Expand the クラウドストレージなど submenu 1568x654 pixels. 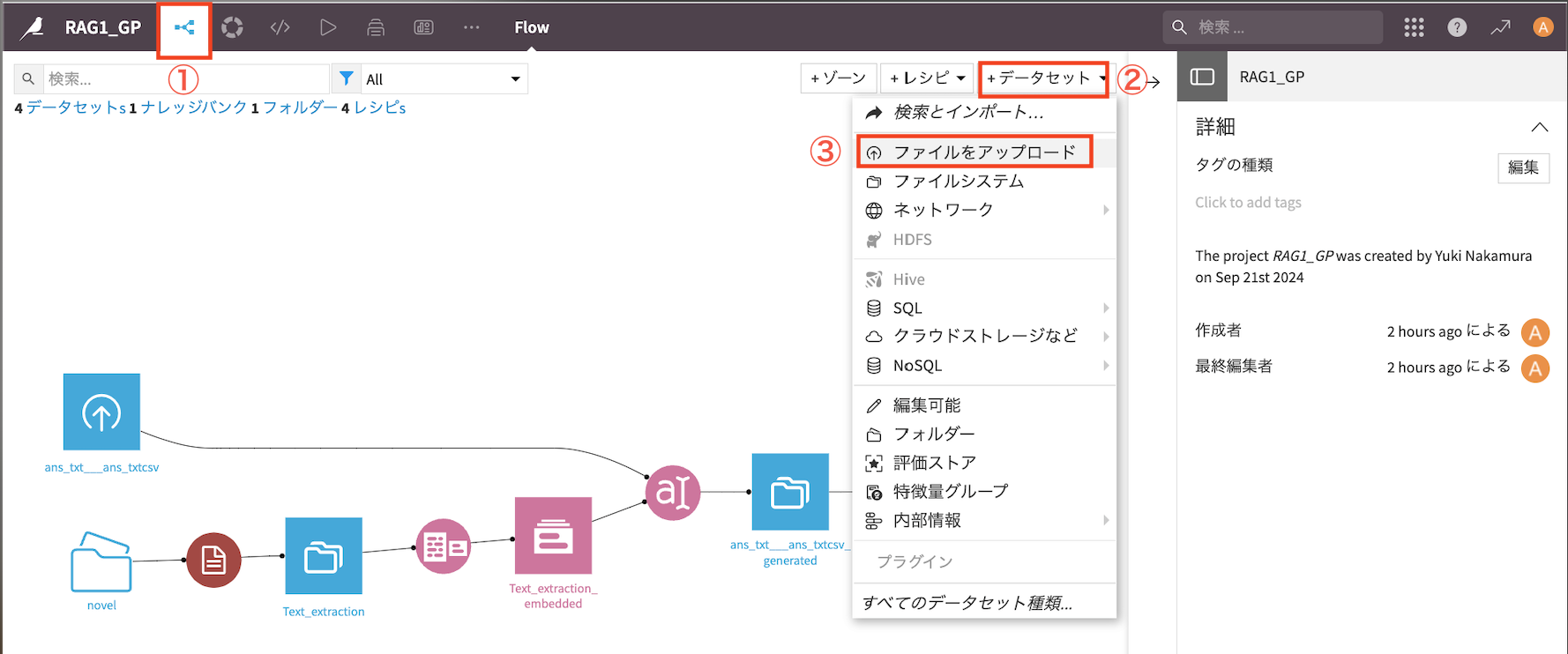coord(985,336)
